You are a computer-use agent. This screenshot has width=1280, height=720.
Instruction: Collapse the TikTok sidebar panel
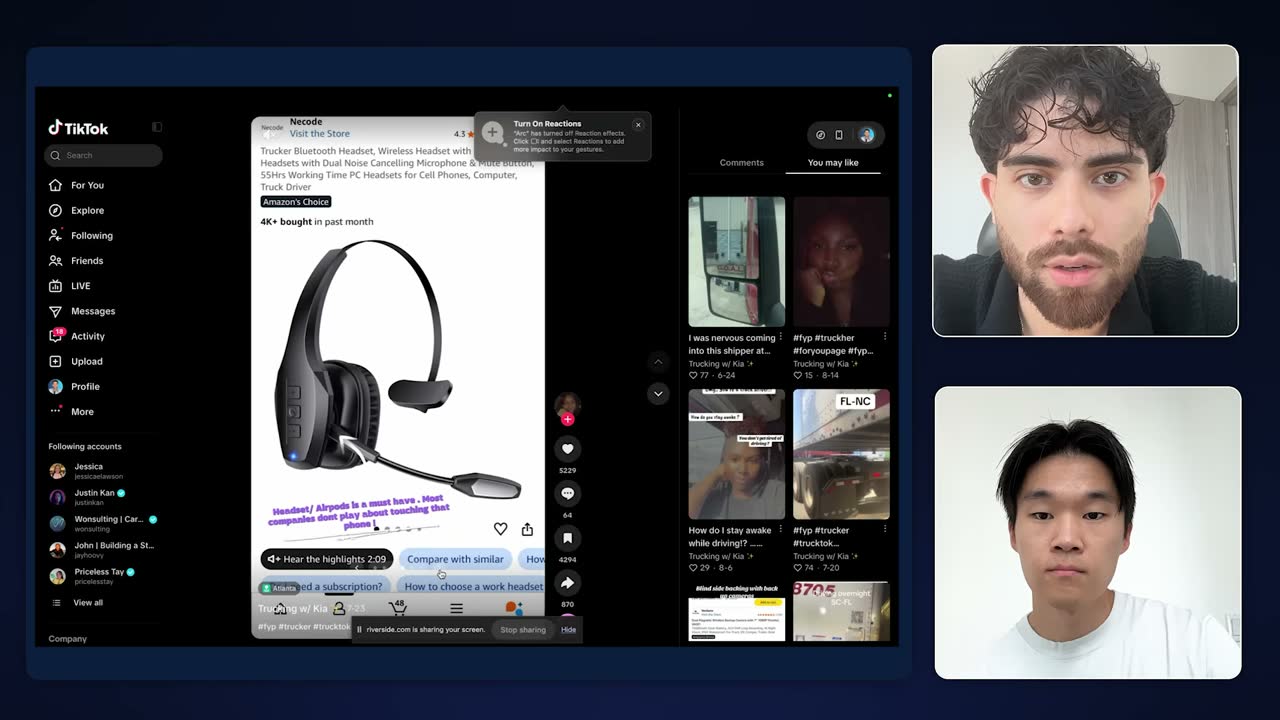(157, 127)
